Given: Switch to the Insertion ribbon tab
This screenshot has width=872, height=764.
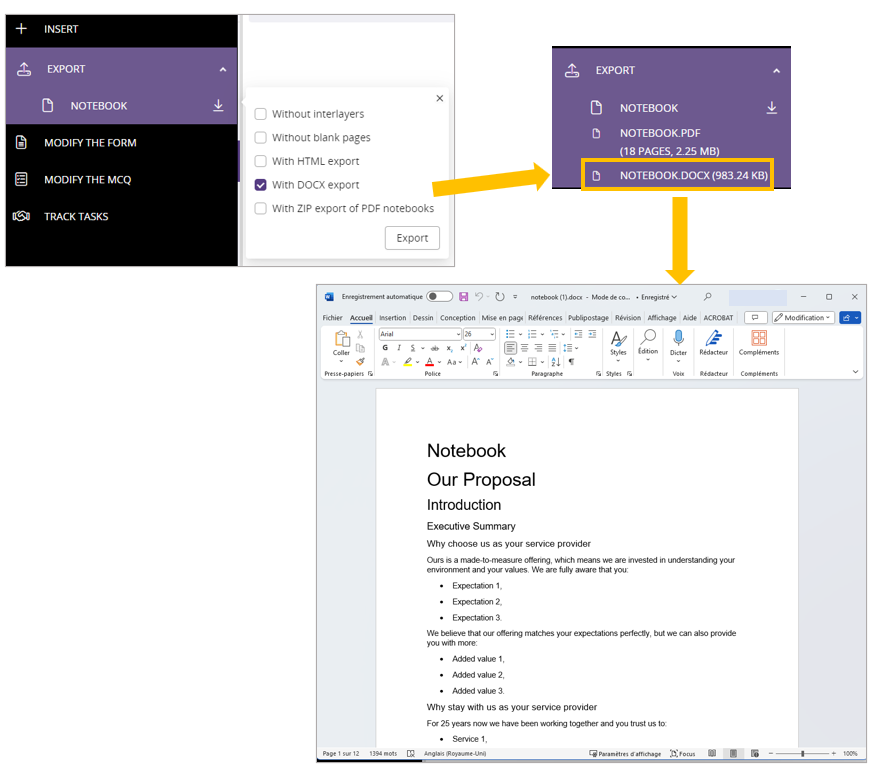Looking at the screenshot, I should click(x=393, y=318).
